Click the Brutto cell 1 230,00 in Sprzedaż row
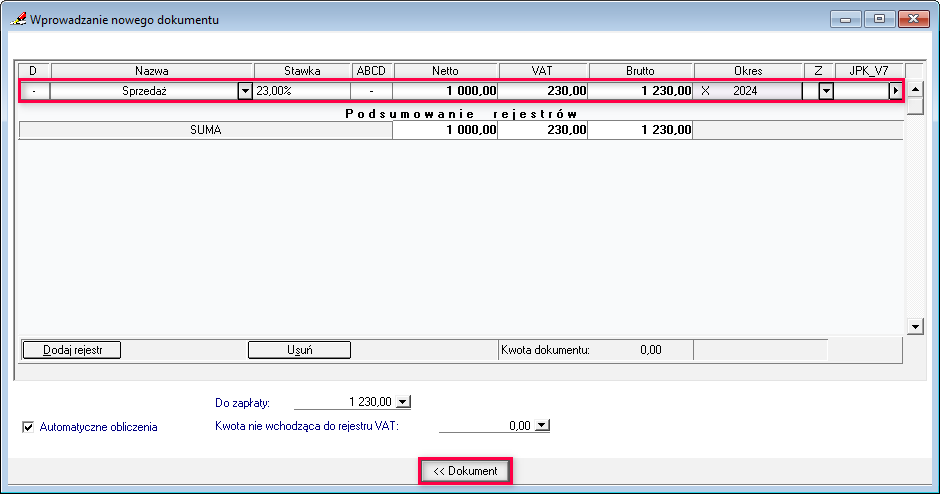 point(640,91)
